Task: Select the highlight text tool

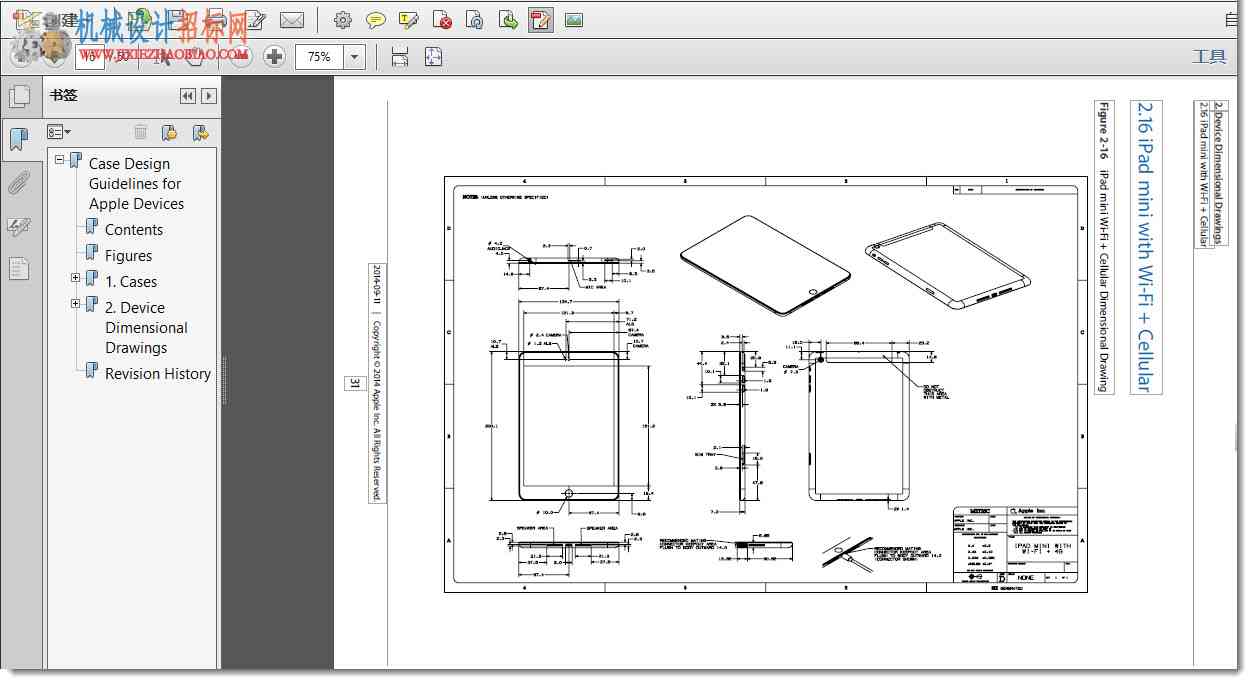Action: click(408, 20)
